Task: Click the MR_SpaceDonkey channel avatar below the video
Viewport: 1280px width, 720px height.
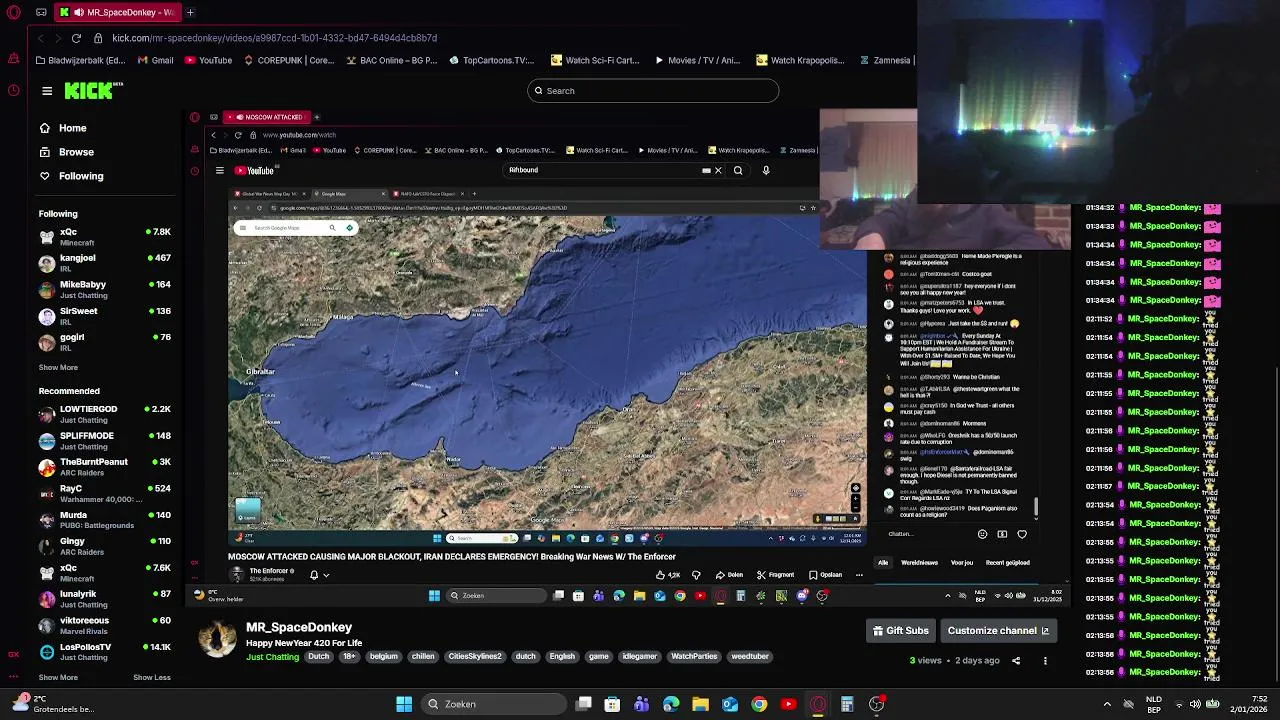Action: click(217, 639)
